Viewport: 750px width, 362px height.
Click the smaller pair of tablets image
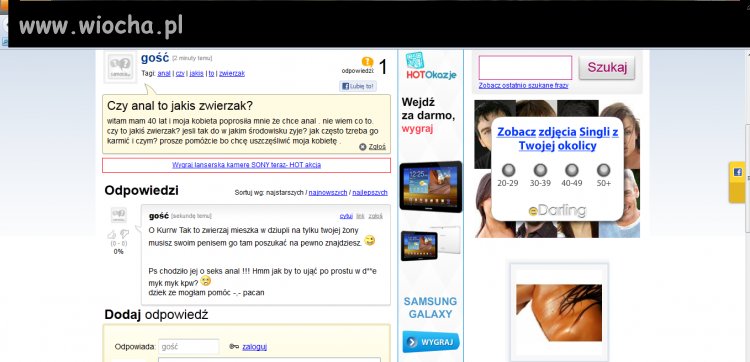[430, 243]
